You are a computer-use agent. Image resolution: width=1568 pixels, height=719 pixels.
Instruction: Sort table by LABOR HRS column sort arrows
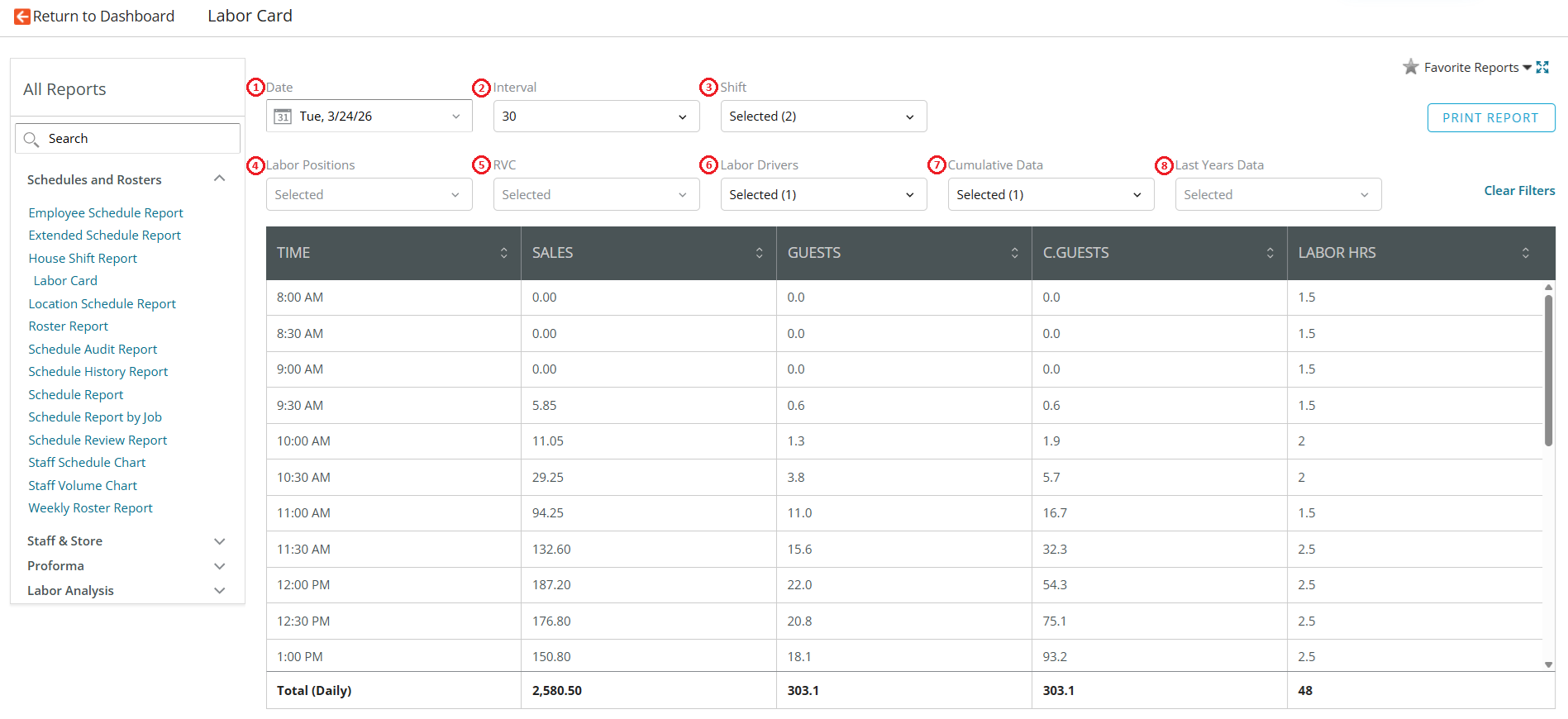tap(1526, 253)
